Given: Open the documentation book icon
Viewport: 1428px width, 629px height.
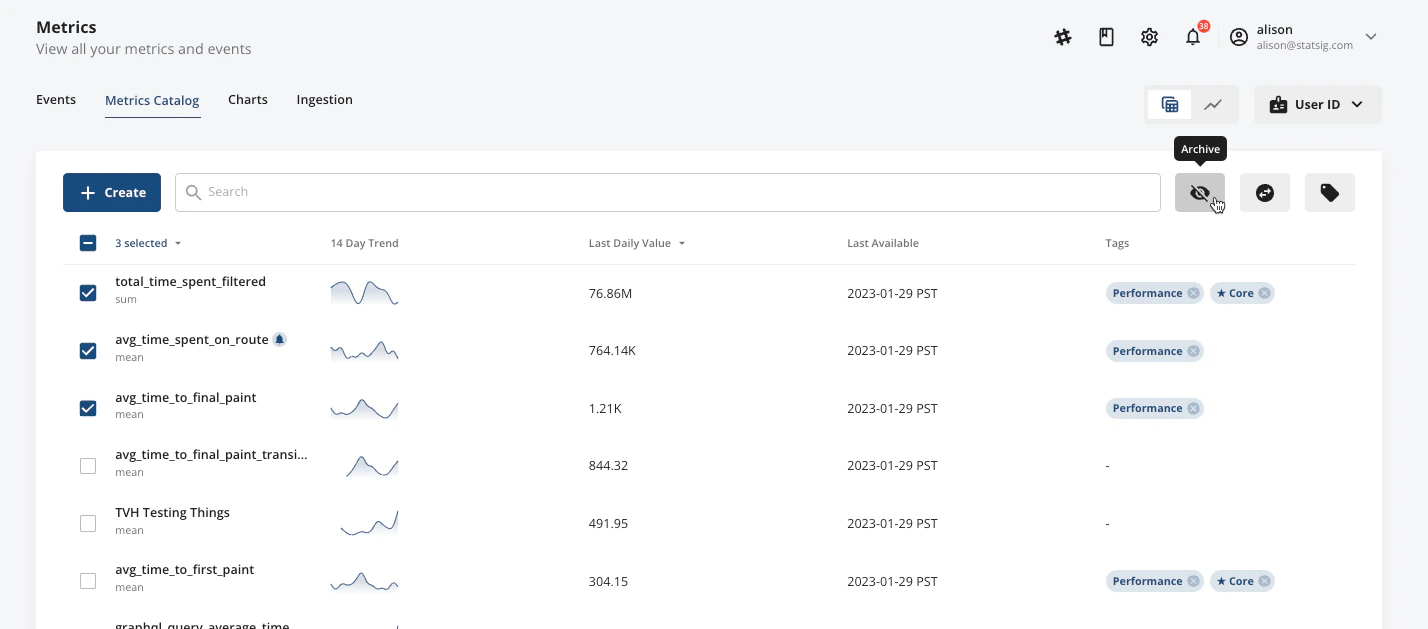Looking at the screenshot, I should 1106,37.
